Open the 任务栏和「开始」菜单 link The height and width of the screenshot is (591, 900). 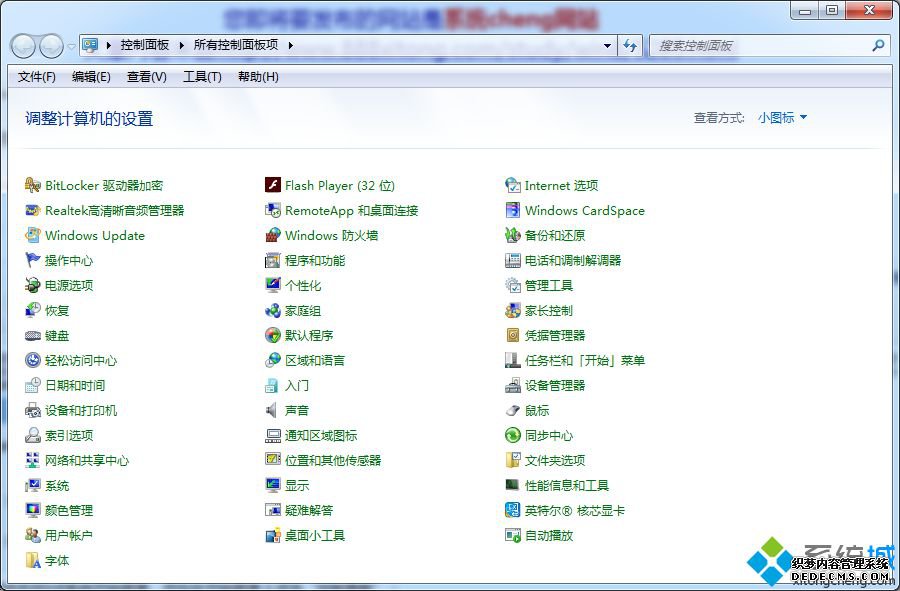(585, 360)
